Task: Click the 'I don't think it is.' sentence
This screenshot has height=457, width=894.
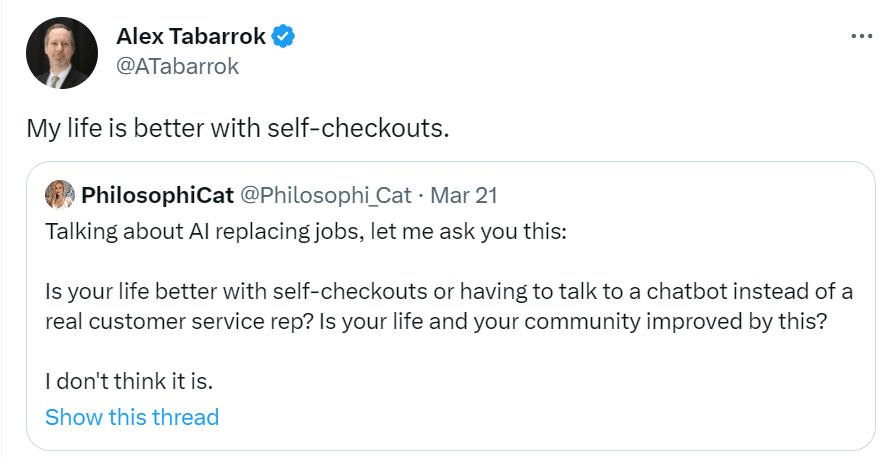Action: click(129, 381)
